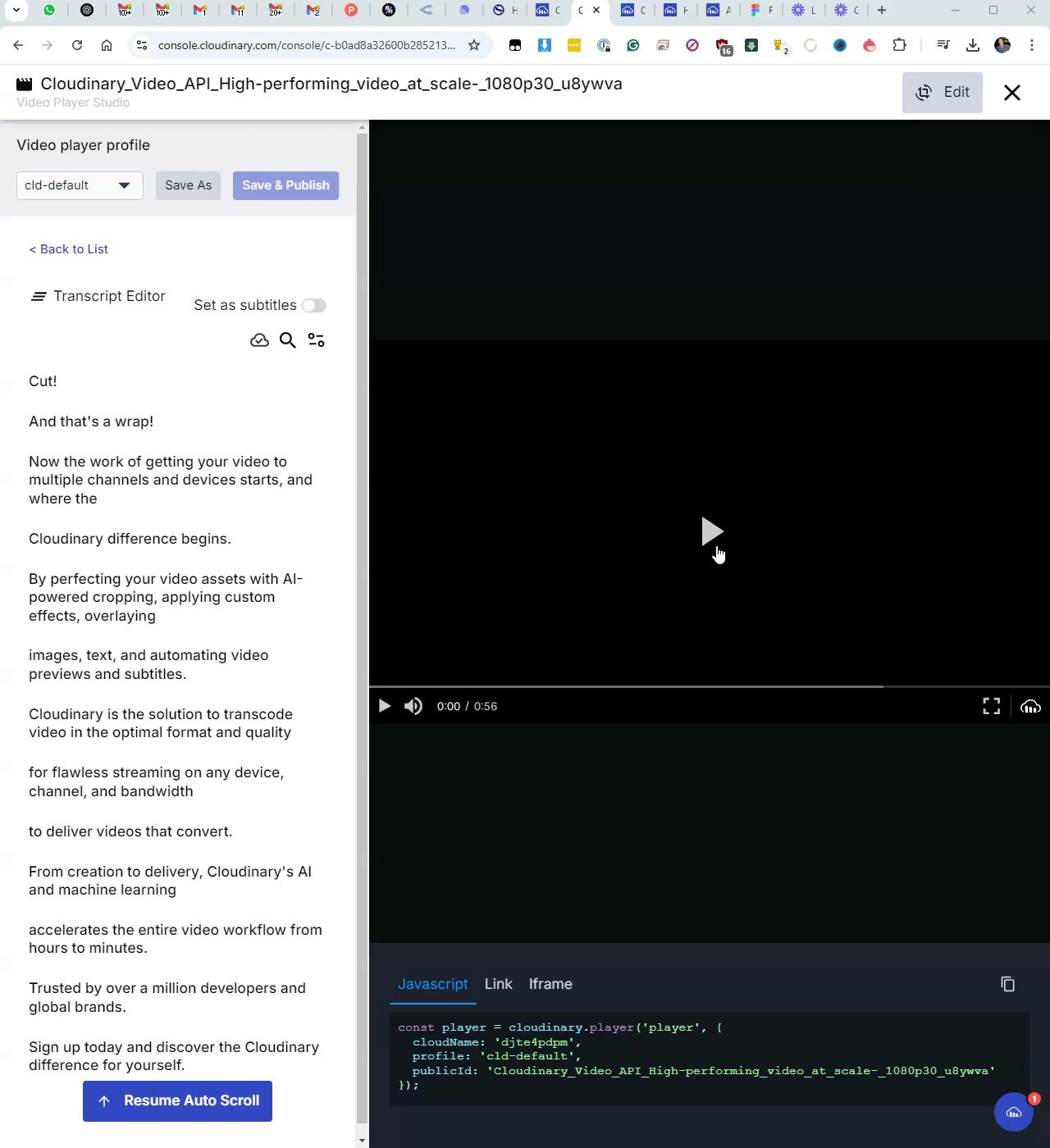Screen dimensions: 1050x1148
Task: Bookmark the page with the star icon
Action: [474, 45]
